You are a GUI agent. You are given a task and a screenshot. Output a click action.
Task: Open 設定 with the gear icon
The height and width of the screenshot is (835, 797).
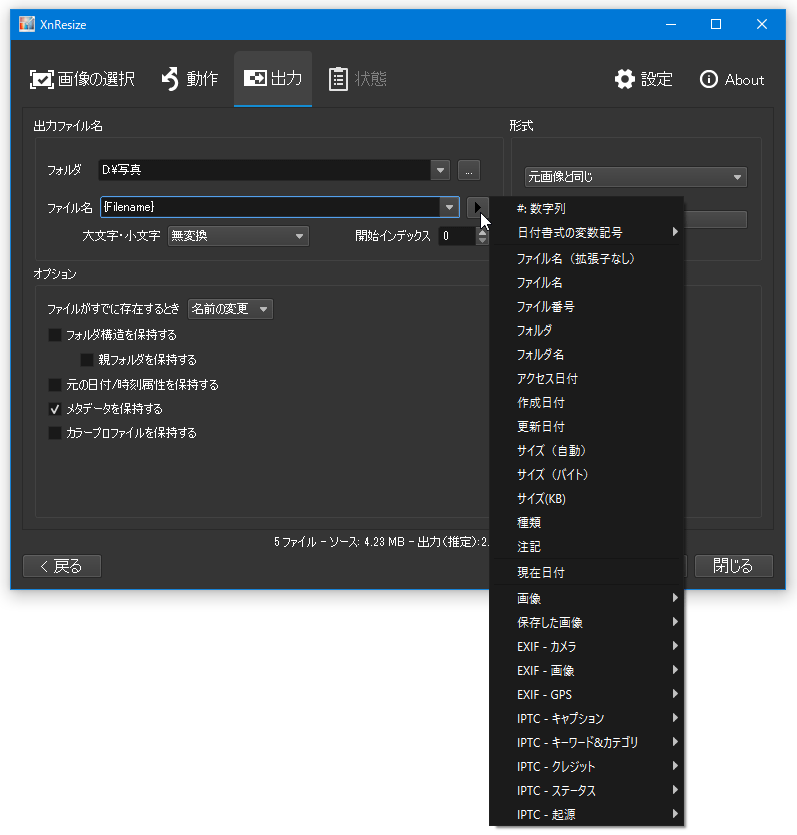point(643,79)
